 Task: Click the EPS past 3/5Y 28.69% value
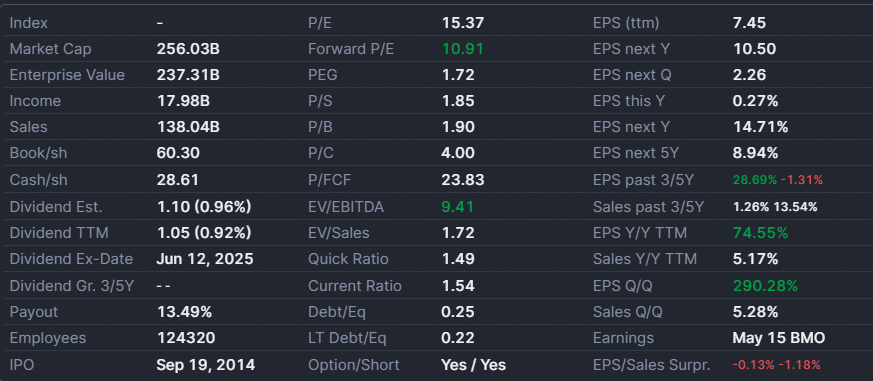point(755,180)
